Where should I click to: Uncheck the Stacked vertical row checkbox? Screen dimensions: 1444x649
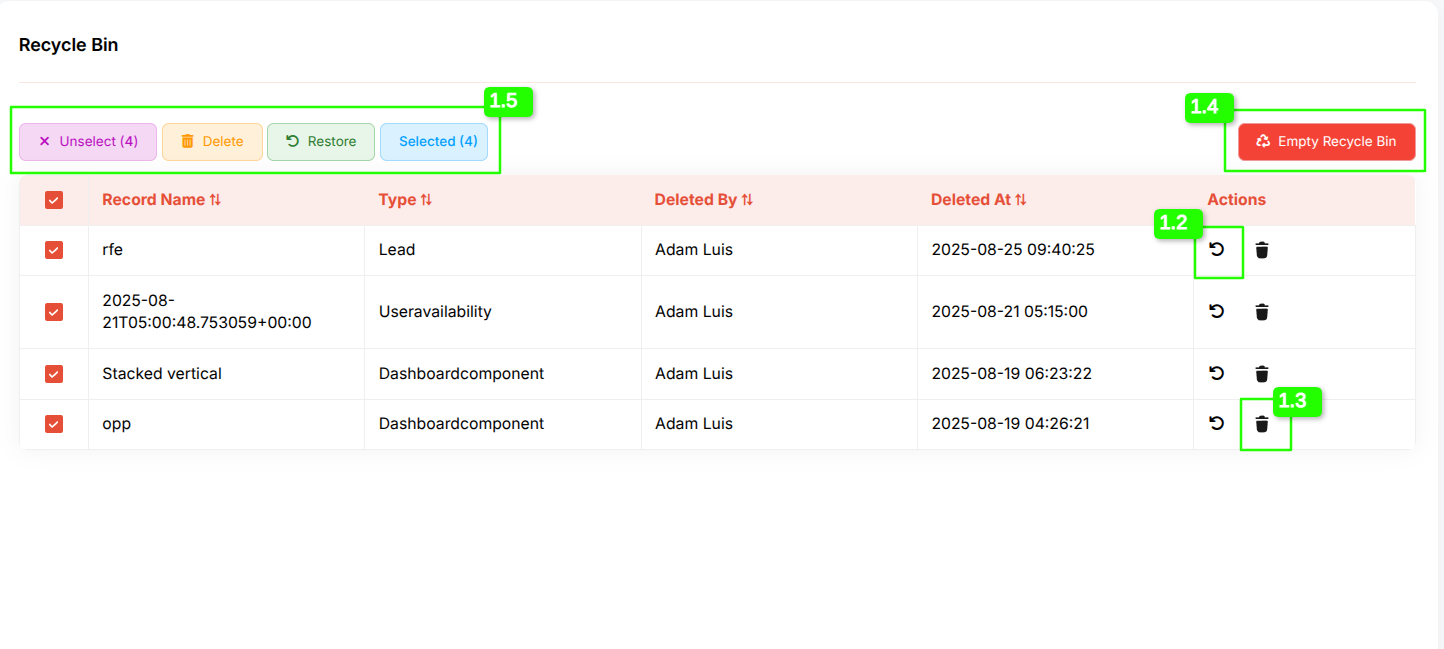click(x=54, y=374)
